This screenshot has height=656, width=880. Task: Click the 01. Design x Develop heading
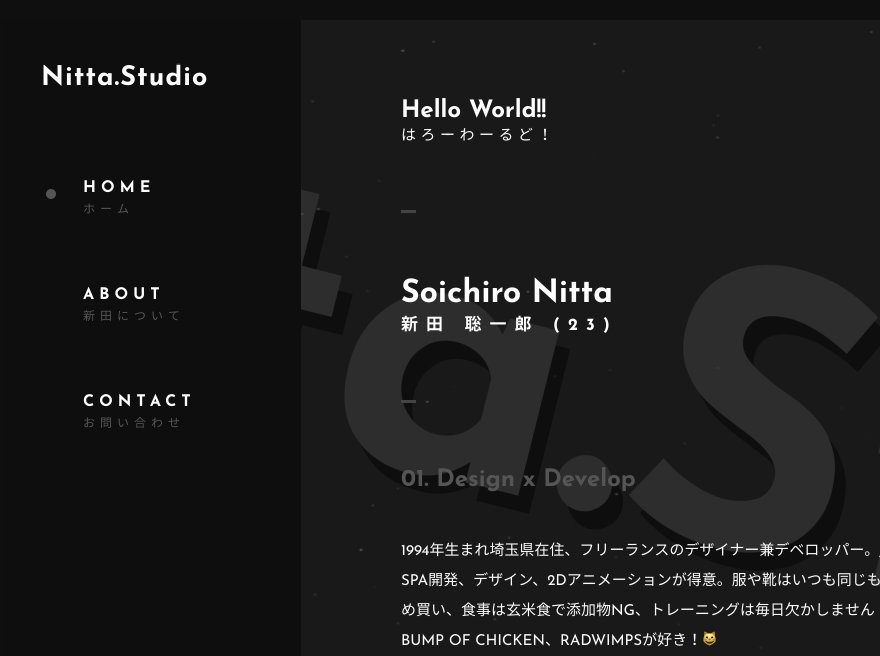[518, 479]
